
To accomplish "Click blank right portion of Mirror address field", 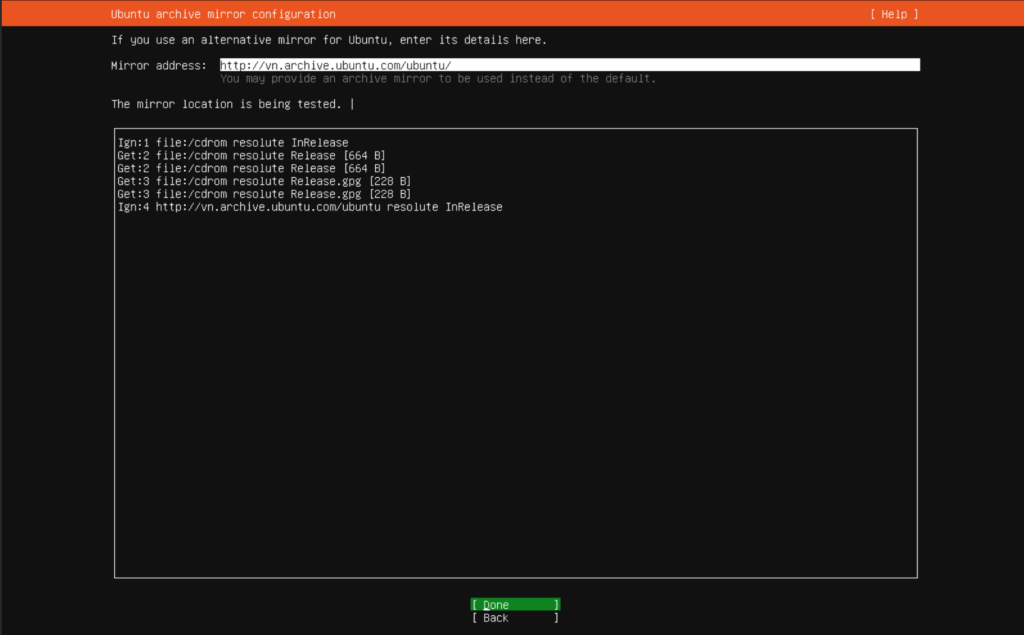I will tap(686, 65).
